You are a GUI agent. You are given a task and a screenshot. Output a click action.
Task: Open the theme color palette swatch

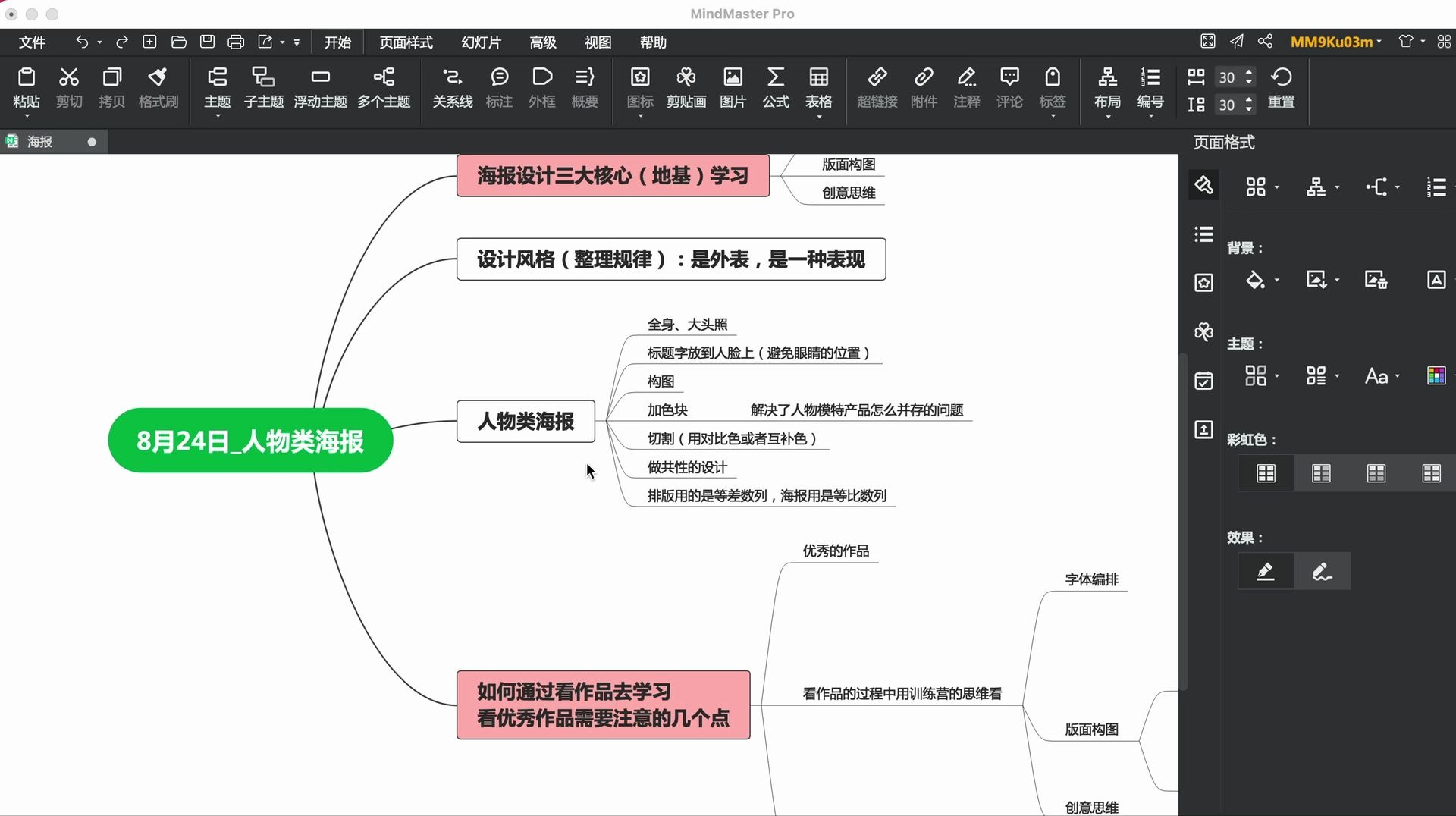click(x=1436, y=376)
